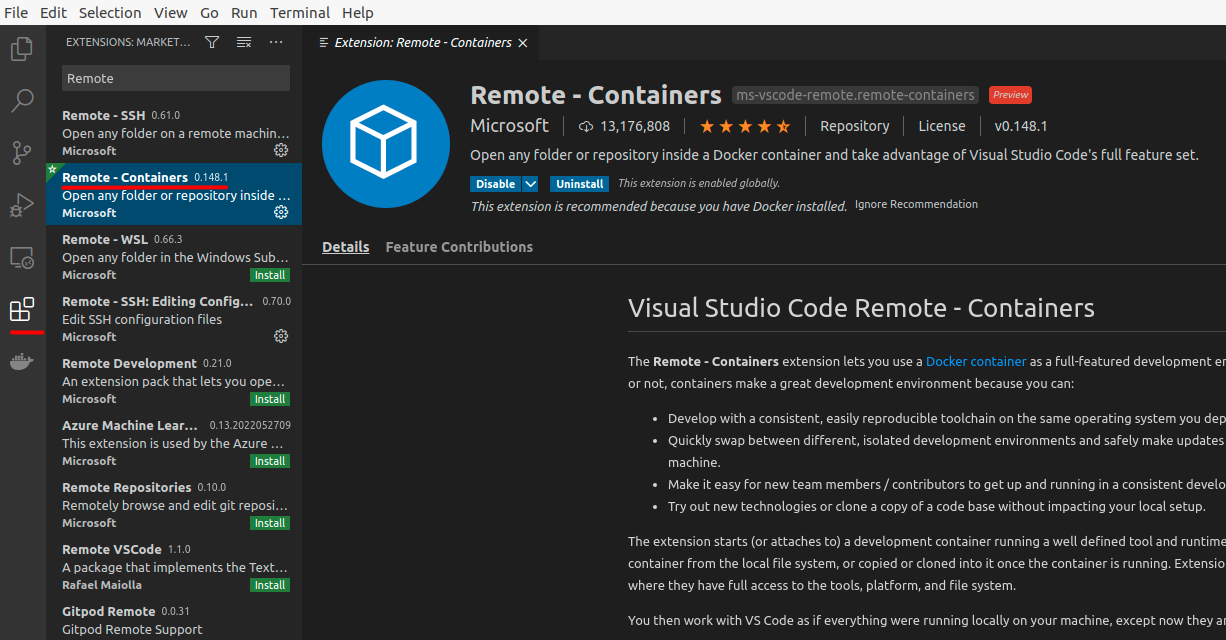Open the extension's Repository link
Screen dimensions: 1226x640
coord(855,126)
